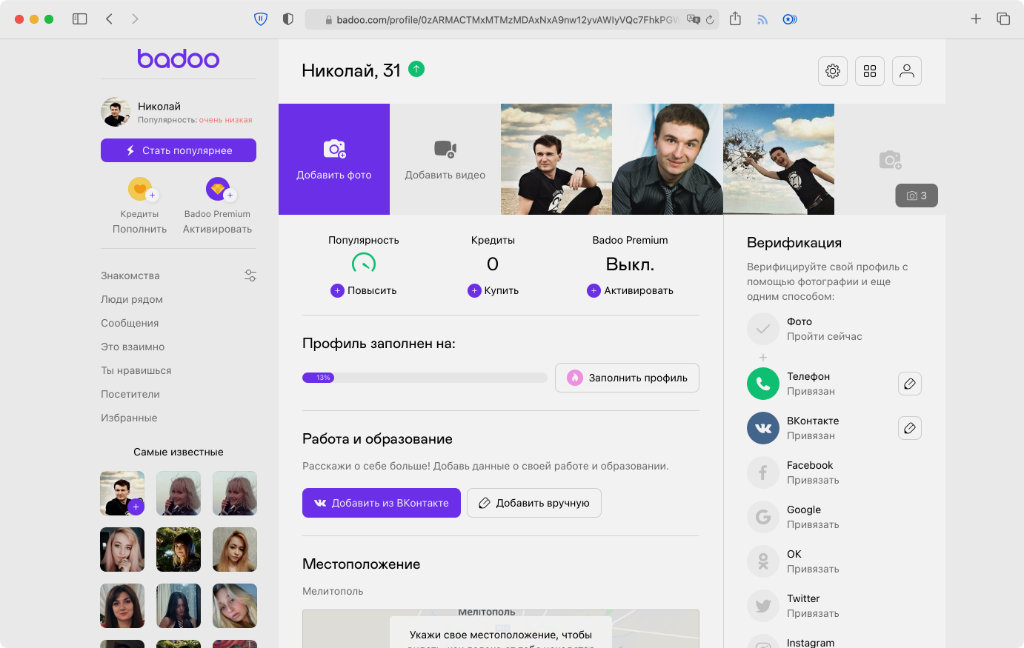The height and width of the screenshot is (648, 1024).
Task: Edit the Телефон verification with pencil icon
Action: coord(909,383)
